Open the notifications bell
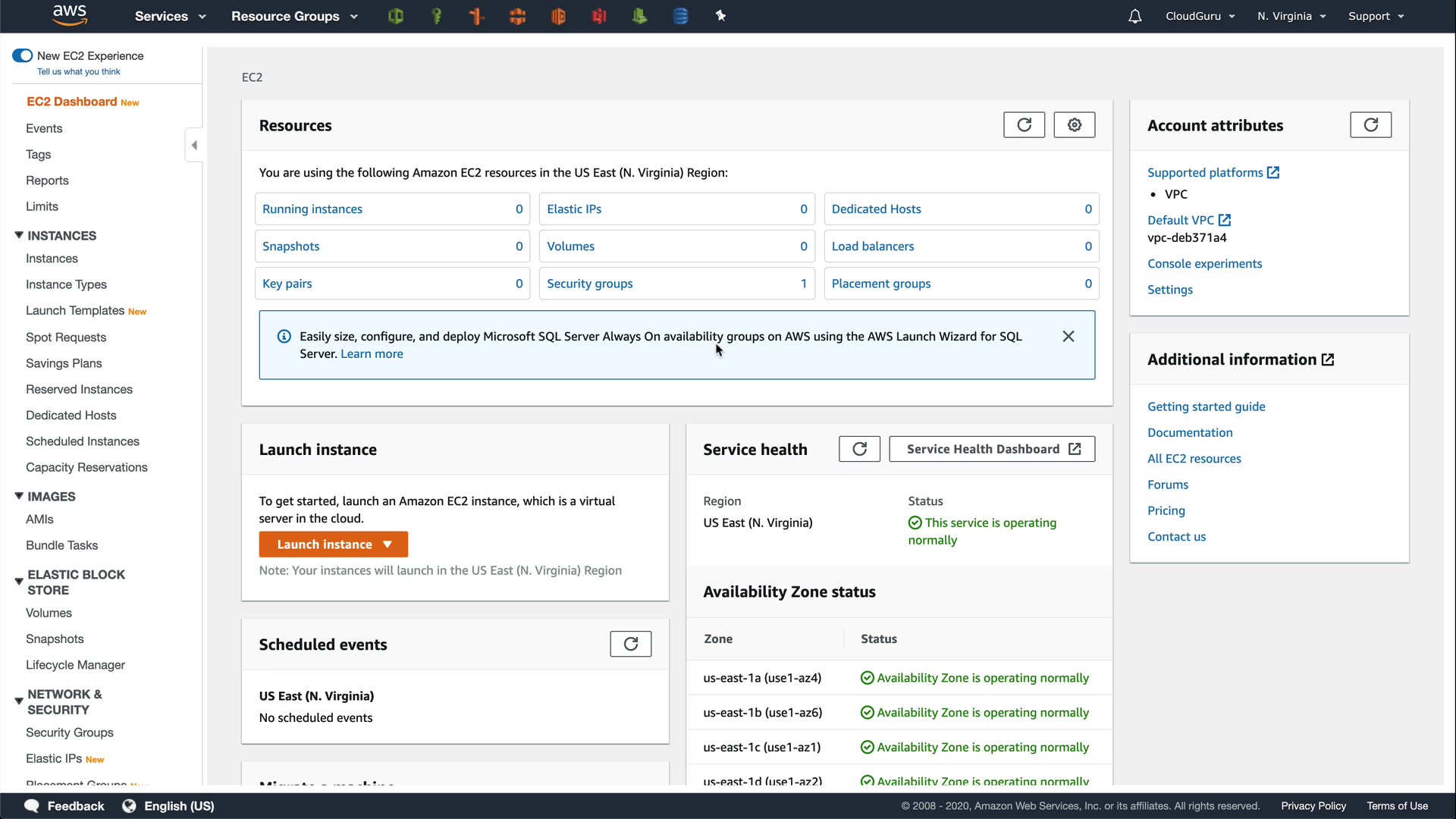The image size is (1456, 819). point(1134,16)
